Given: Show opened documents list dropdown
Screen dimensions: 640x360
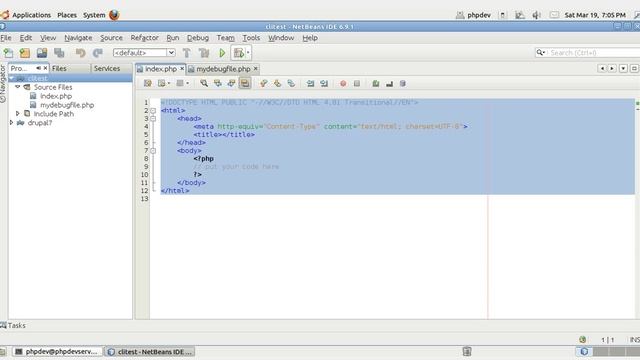Looking at the screenshot, I should 623,69.
